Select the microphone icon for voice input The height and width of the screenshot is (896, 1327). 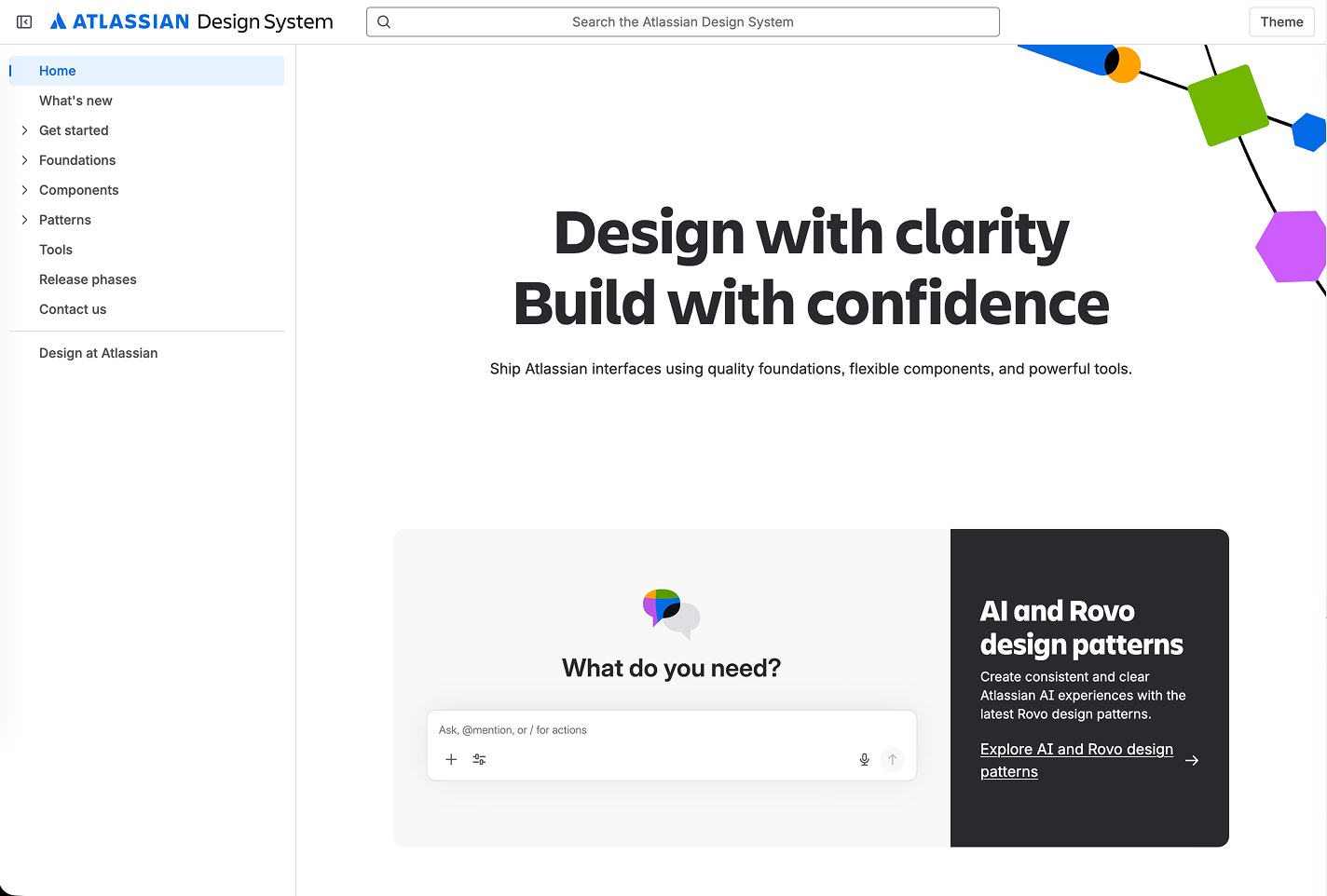tap(864, 759)
